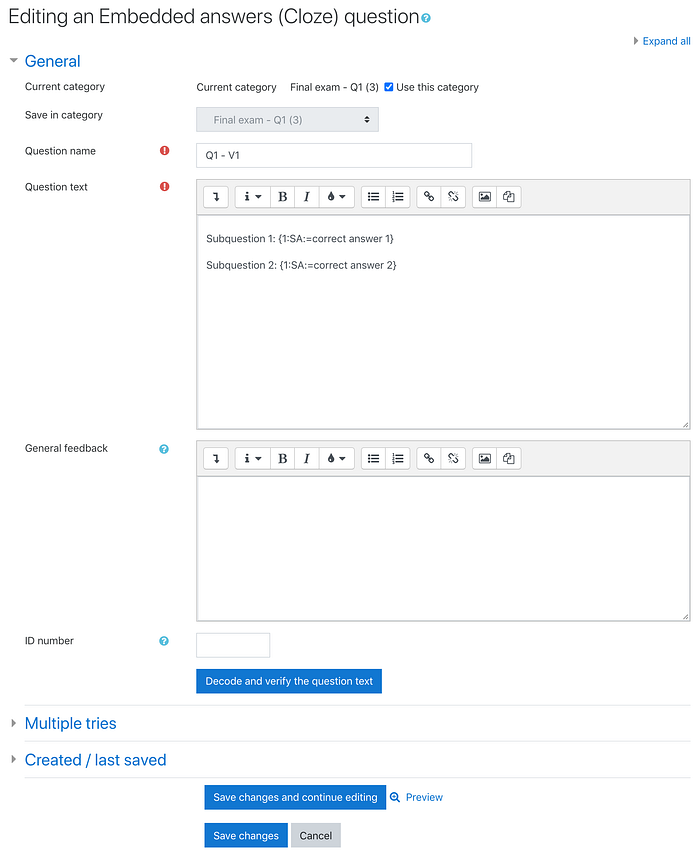Open help for ID number
The height and width of the screenshot is (853, 700).
click(x=164, y=641)
